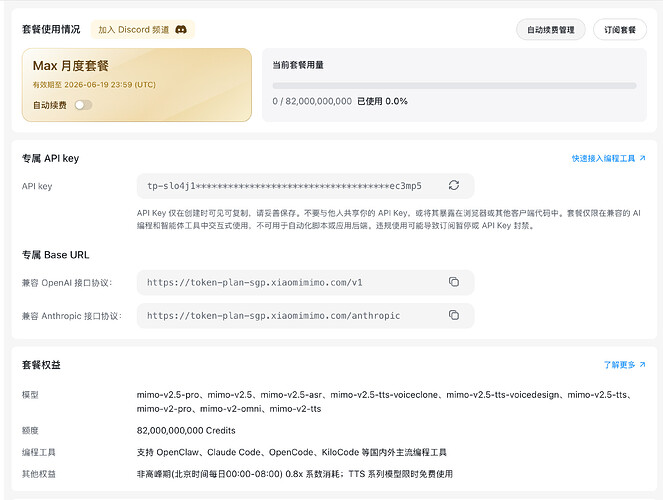The width and height of the screenshot is (663, 500).
Task: Toggle the 自动续费 switch
Action: (83, 105)
